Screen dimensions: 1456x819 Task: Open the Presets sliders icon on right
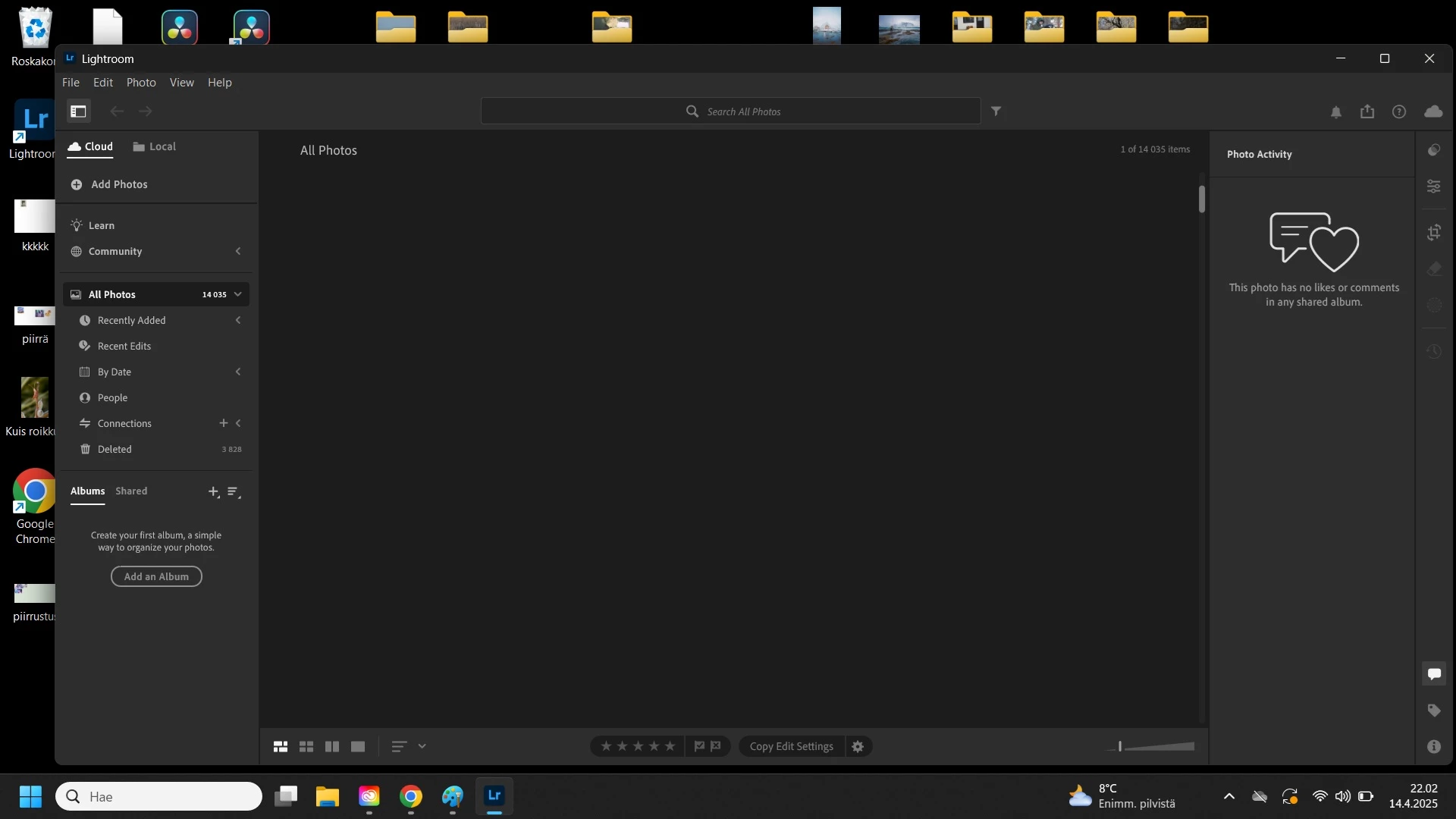(x=1433, y=187)
